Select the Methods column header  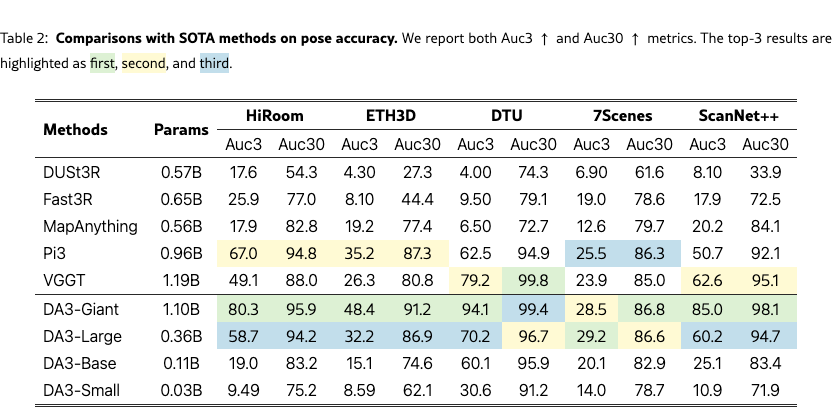tap(75, 130)
